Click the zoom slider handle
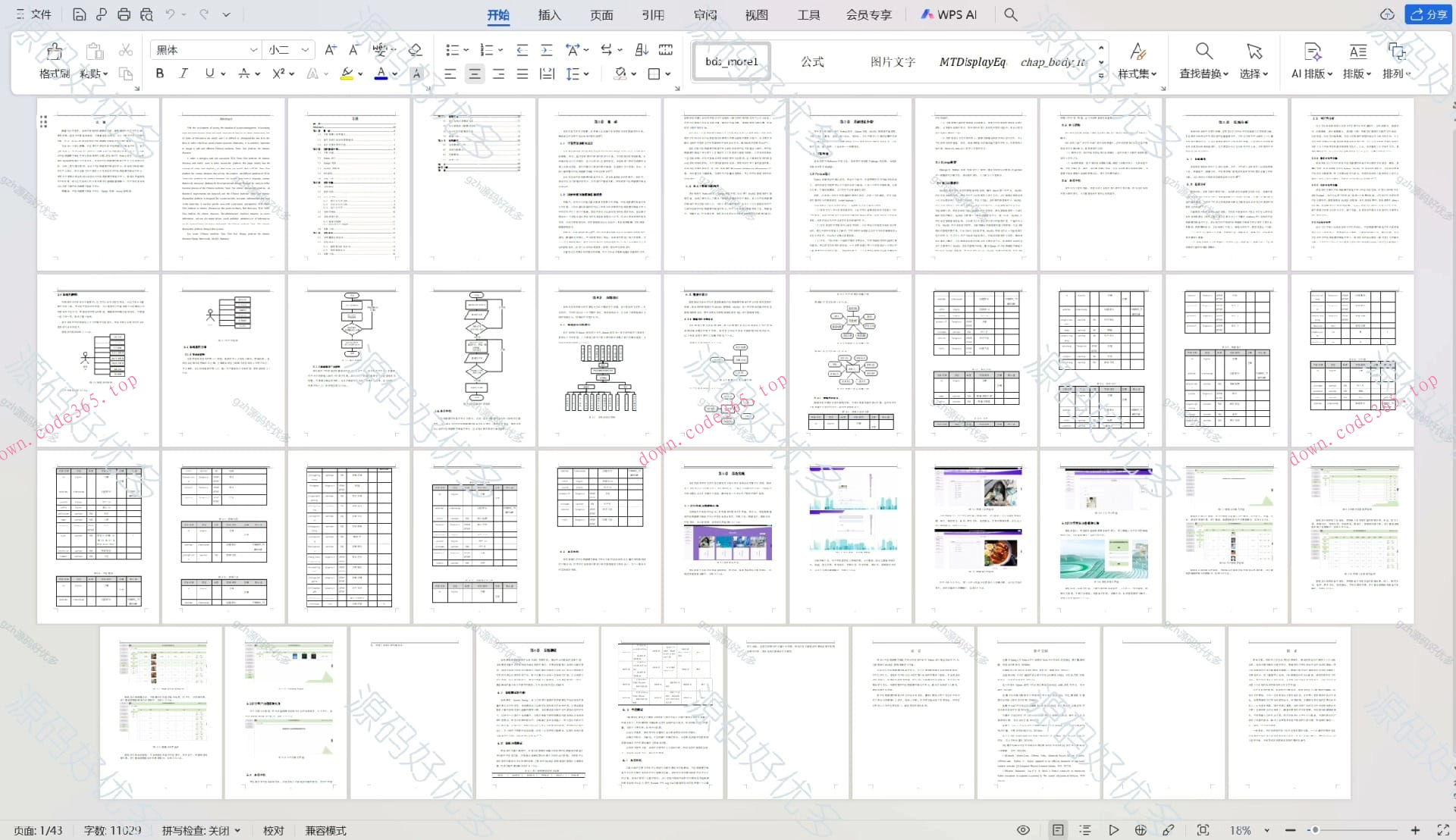1456x840 pixels. [x=1316, y=830]
